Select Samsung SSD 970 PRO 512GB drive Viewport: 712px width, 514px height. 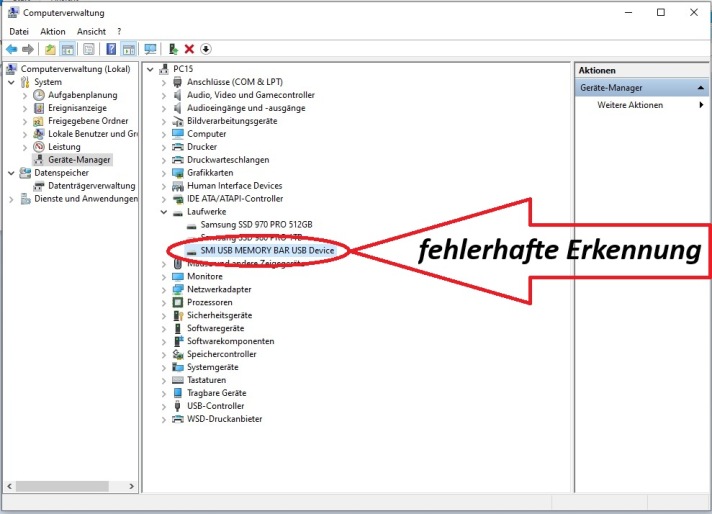click(x=257, y=224)
